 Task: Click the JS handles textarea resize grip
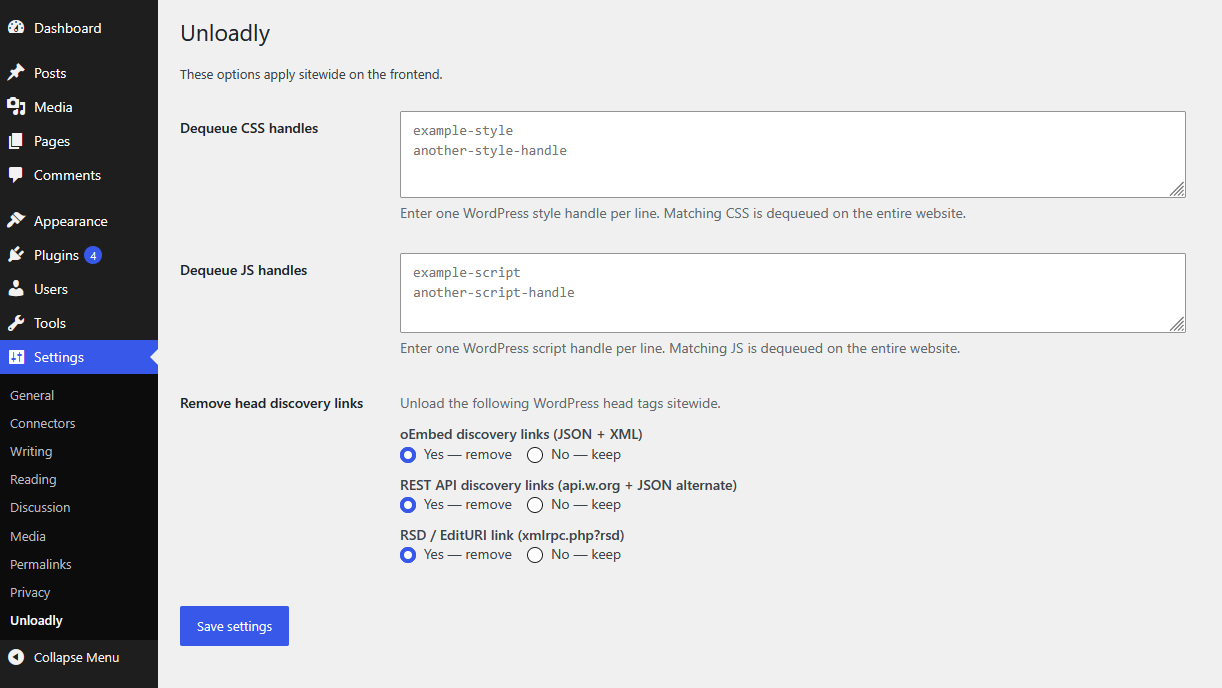(x=1178, y=325)
